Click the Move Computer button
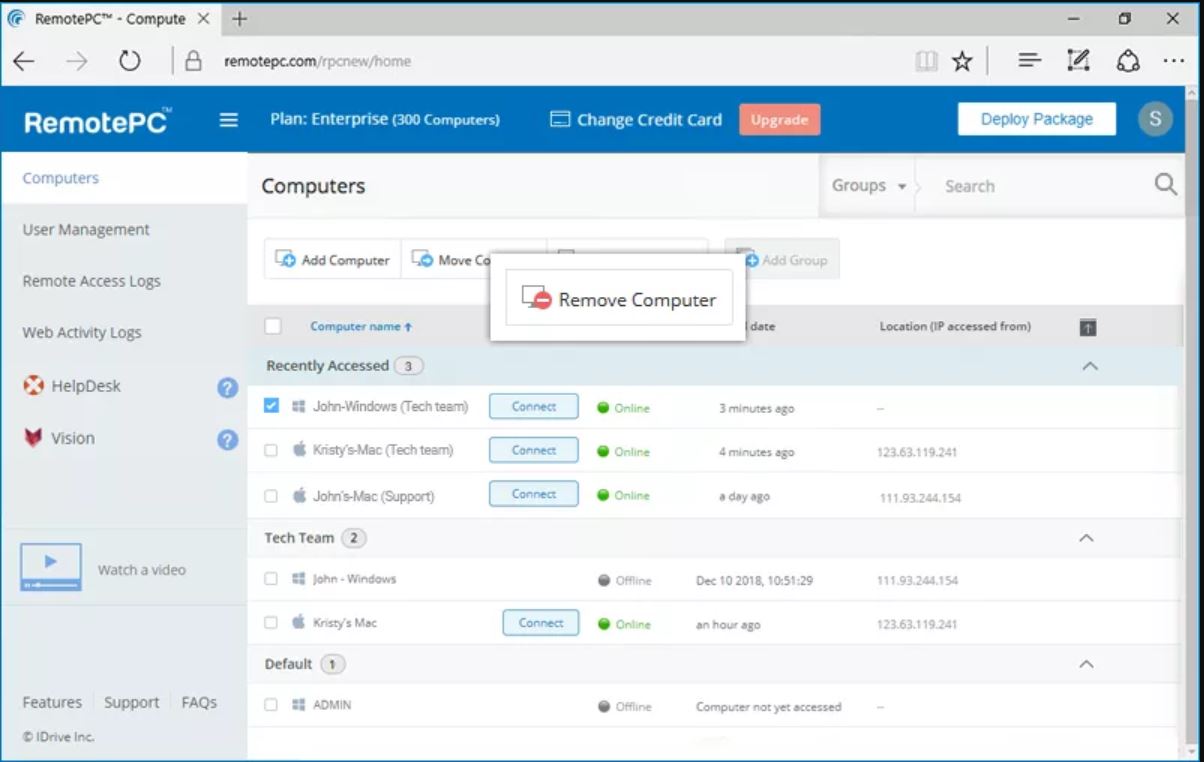The width and height of the screenshot is (1204, 762). (446, 259)
